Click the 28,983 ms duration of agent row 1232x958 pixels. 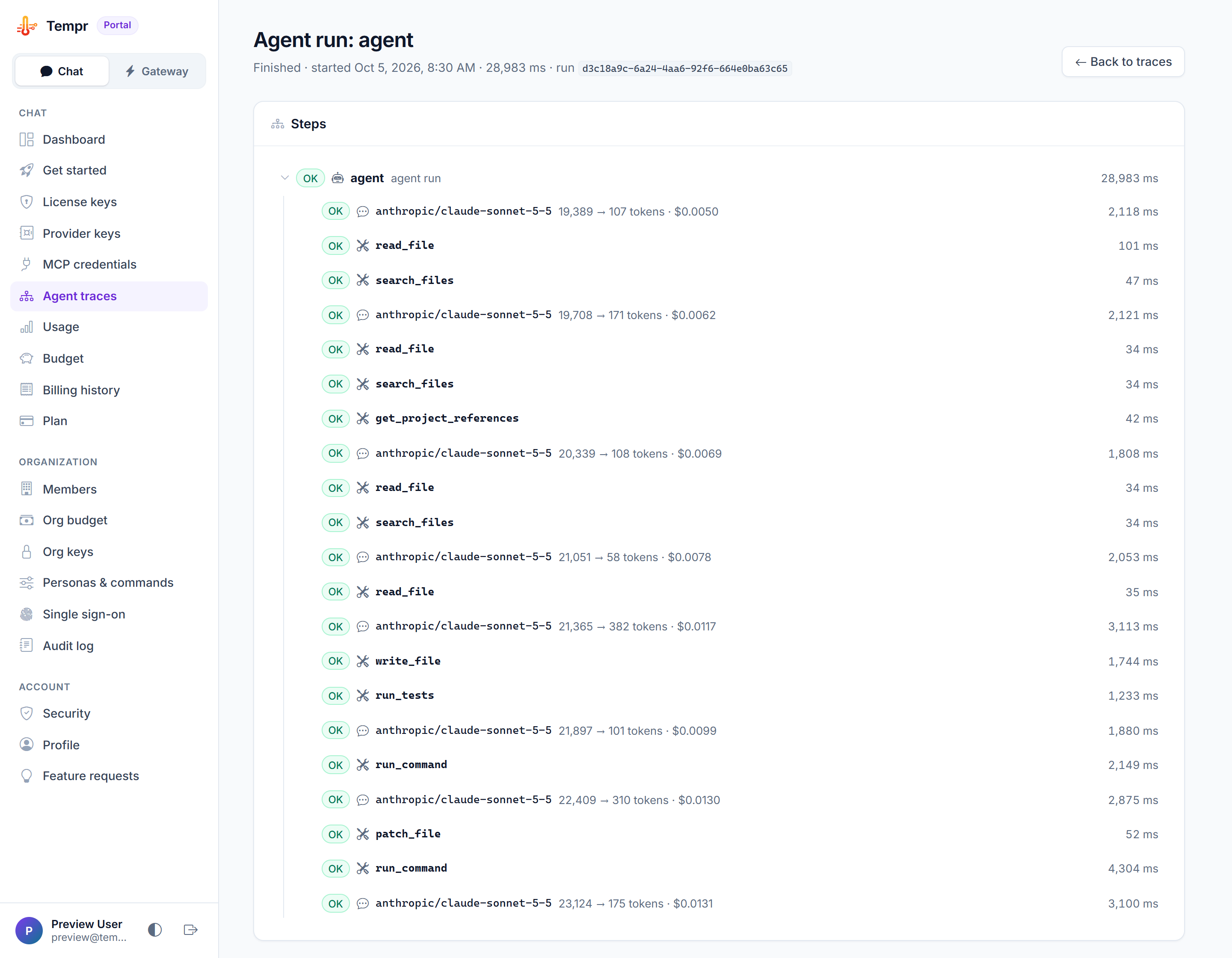coord(1129,178)
